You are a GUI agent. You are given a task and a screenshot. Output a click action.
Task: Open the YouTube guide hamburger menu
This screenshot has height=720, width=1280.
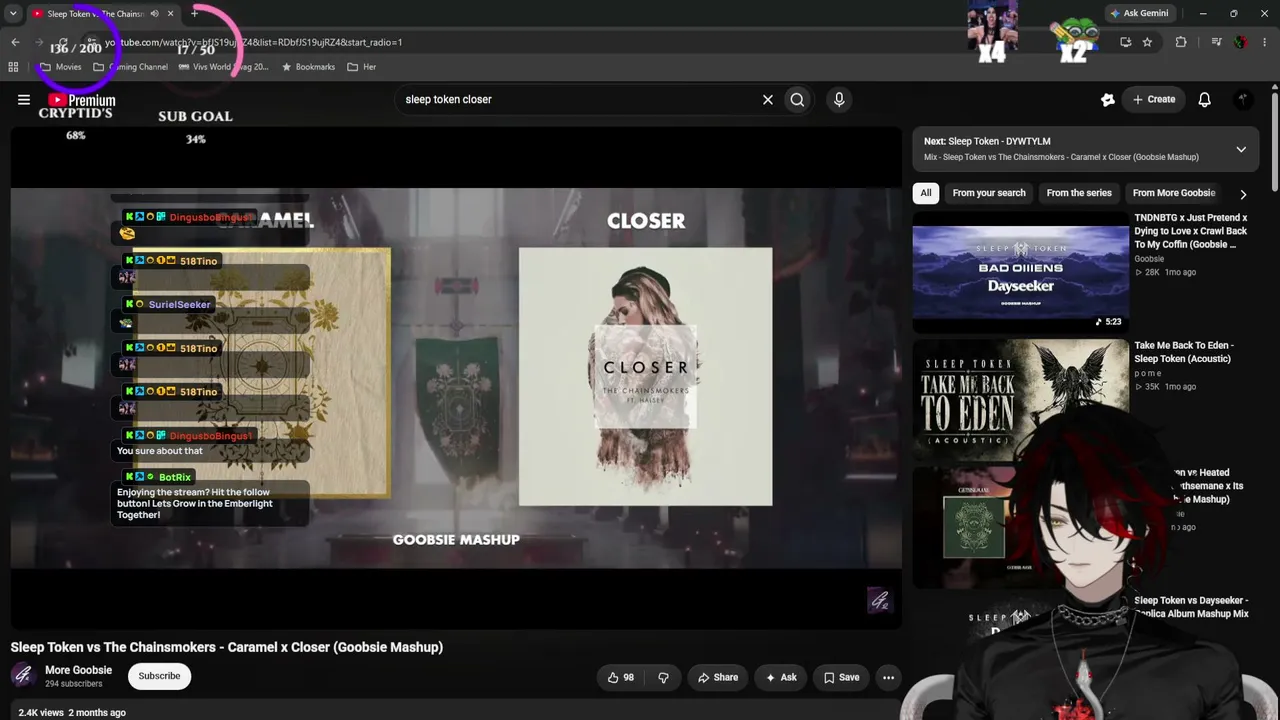point(24,99)
